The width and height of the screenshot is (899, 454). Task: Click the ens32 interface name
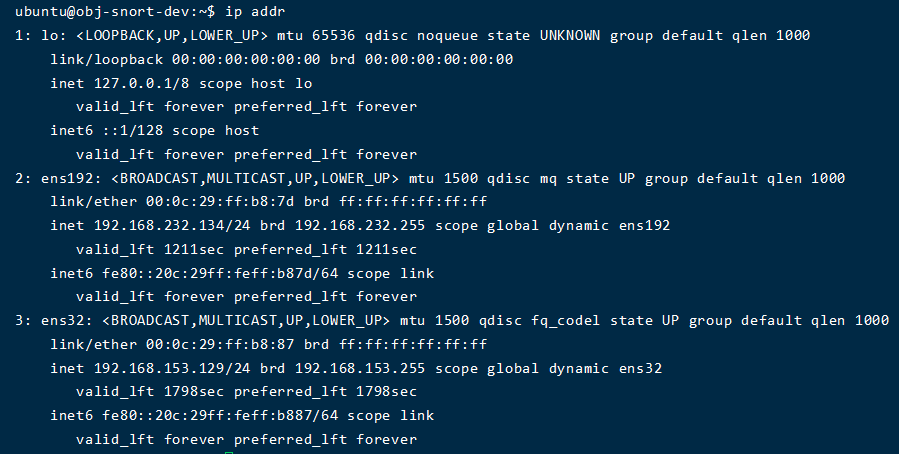coord(62,320)
